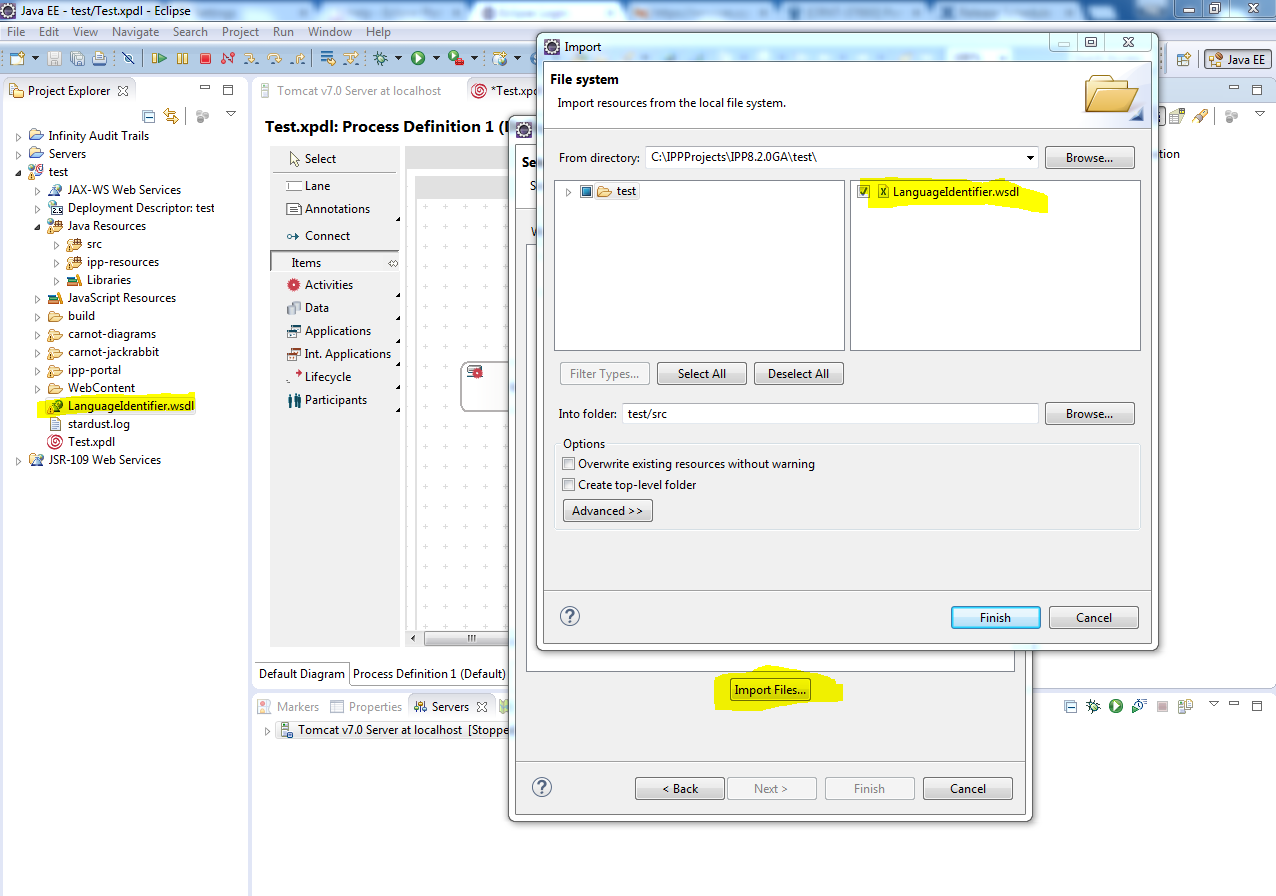This screenshot has width=1276, height=896.
Task: Click the Disconnect toolbar icon
Action: coord(228,59)
